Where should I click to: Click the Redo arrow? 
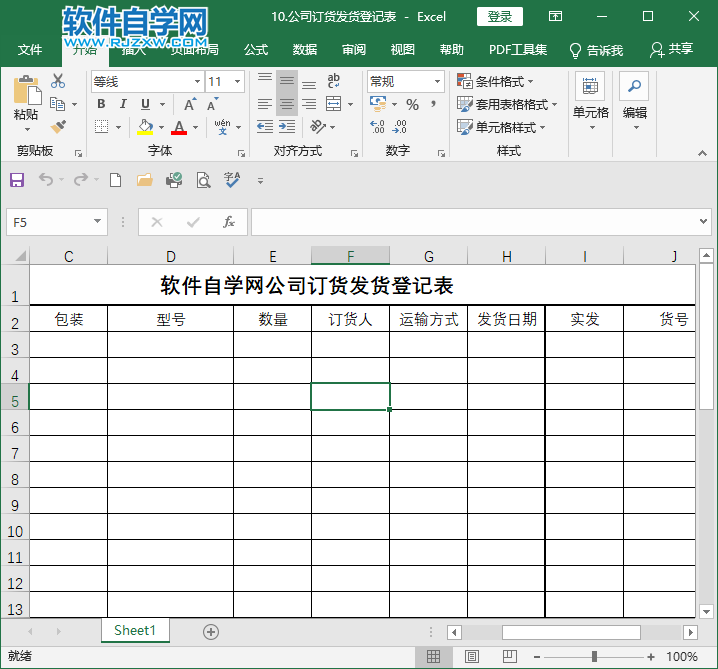pyautogui.click(x=81, y=179)
